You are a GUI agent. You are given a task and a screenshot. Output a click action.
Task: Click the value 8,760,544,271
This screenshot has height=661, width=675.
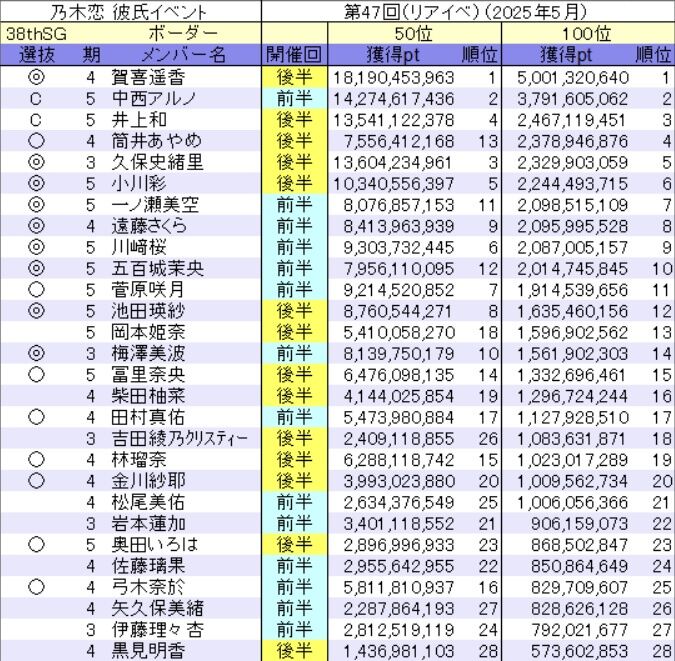pos(399,312)
